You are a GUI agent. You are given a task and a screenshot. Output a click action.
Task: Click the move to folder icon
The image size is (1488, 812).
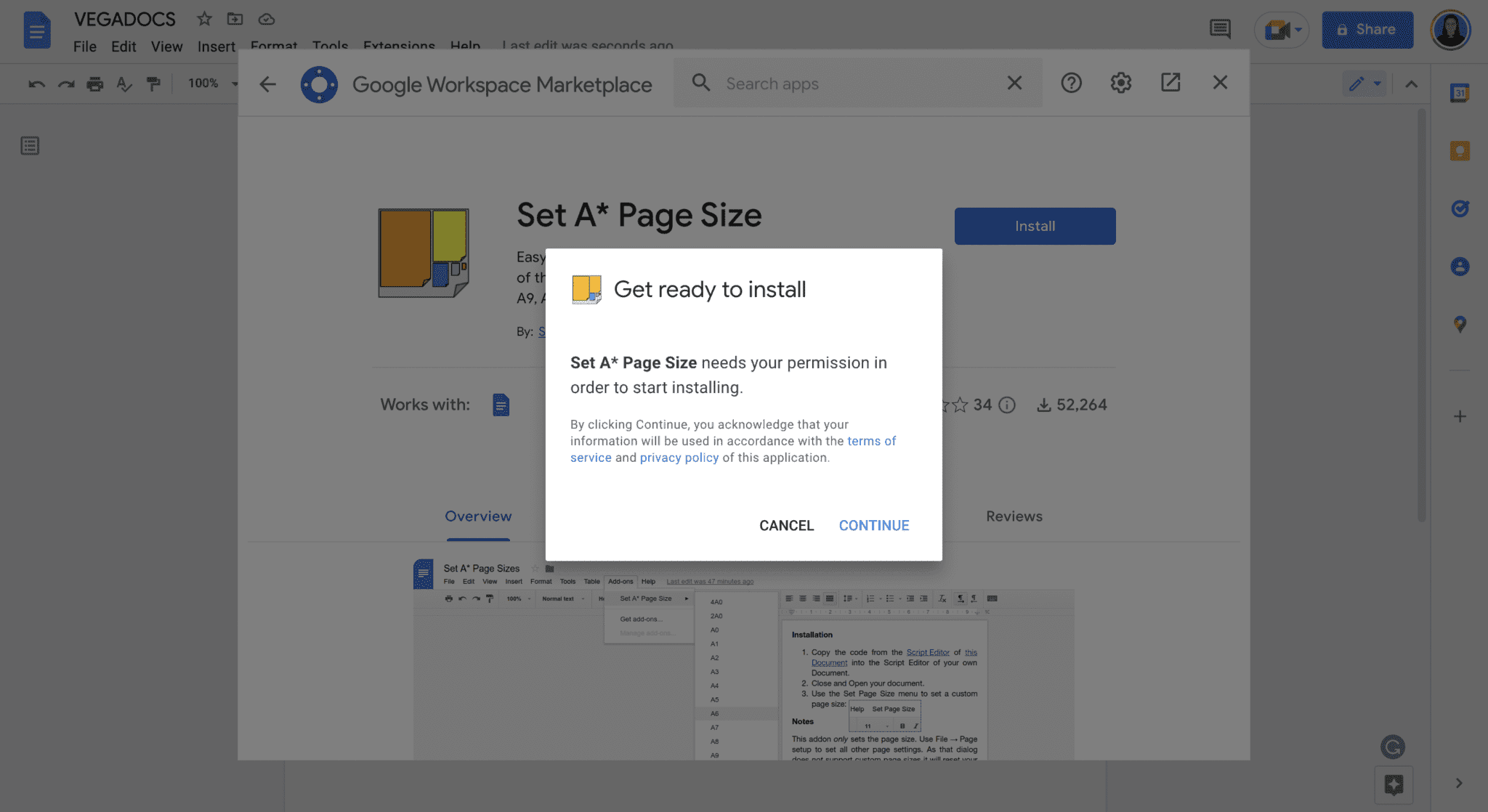click(x=235, y=19)
